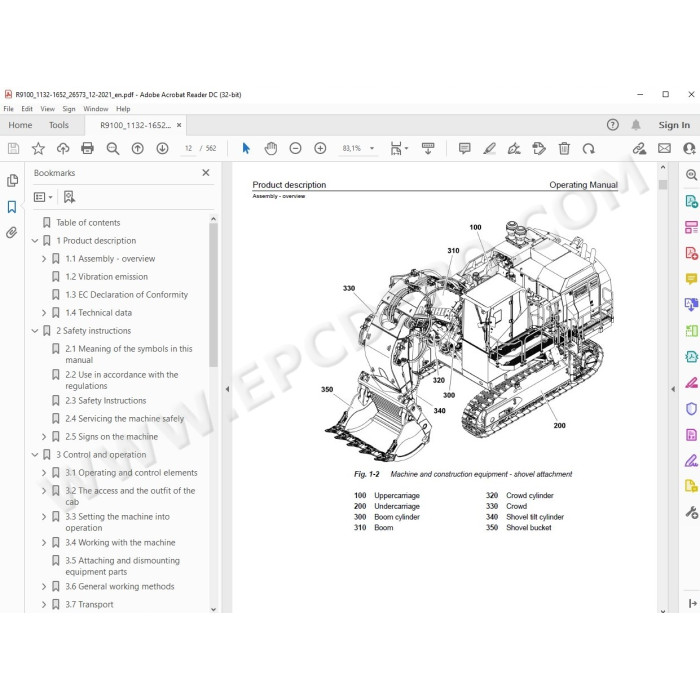This screenshot has height=700, width=700.
Task: Open the account profile icon
Action: point(689,148)
